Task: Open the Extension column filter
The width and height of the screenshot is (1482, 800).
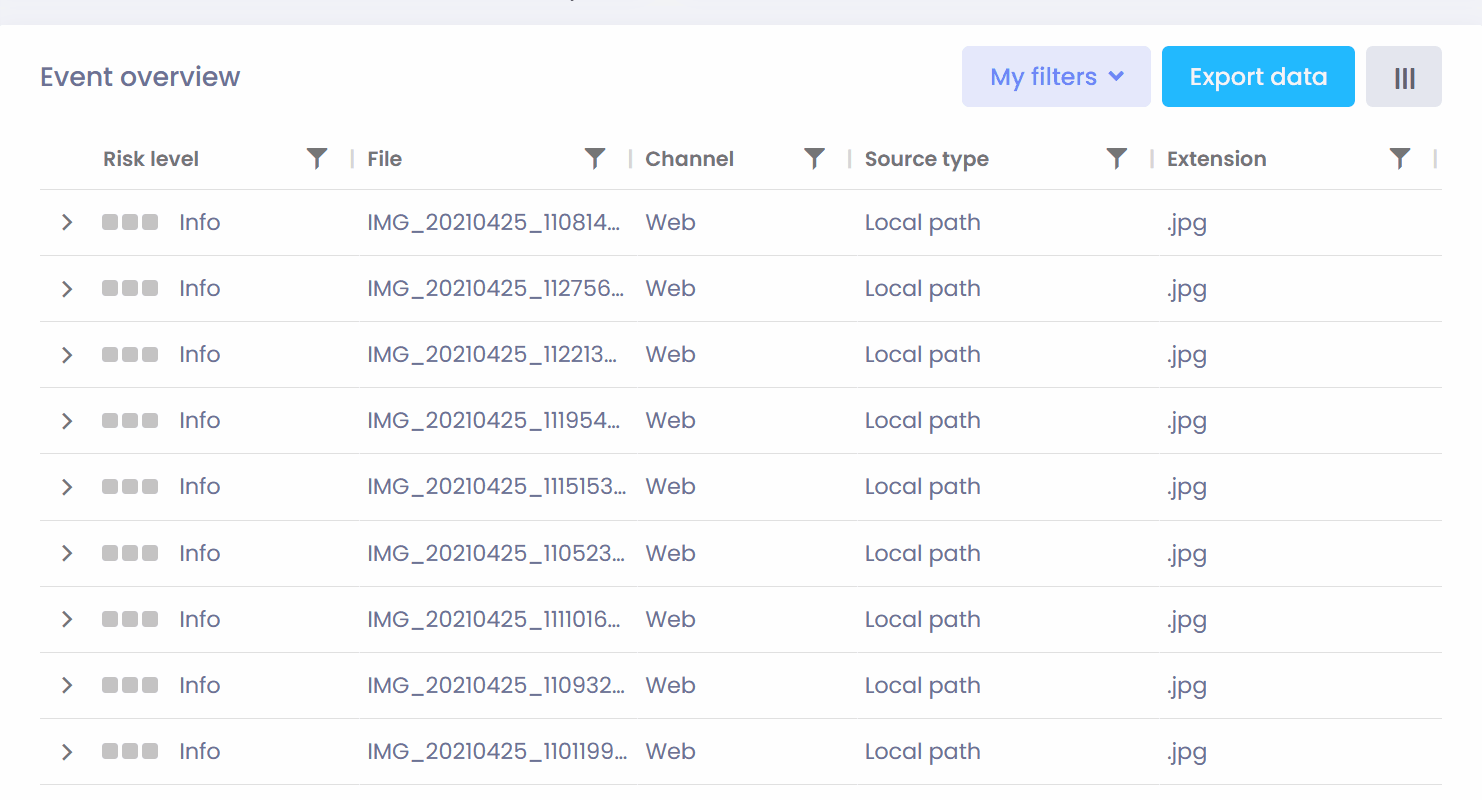Action: pyautogui.click(x=1400, y=158)
